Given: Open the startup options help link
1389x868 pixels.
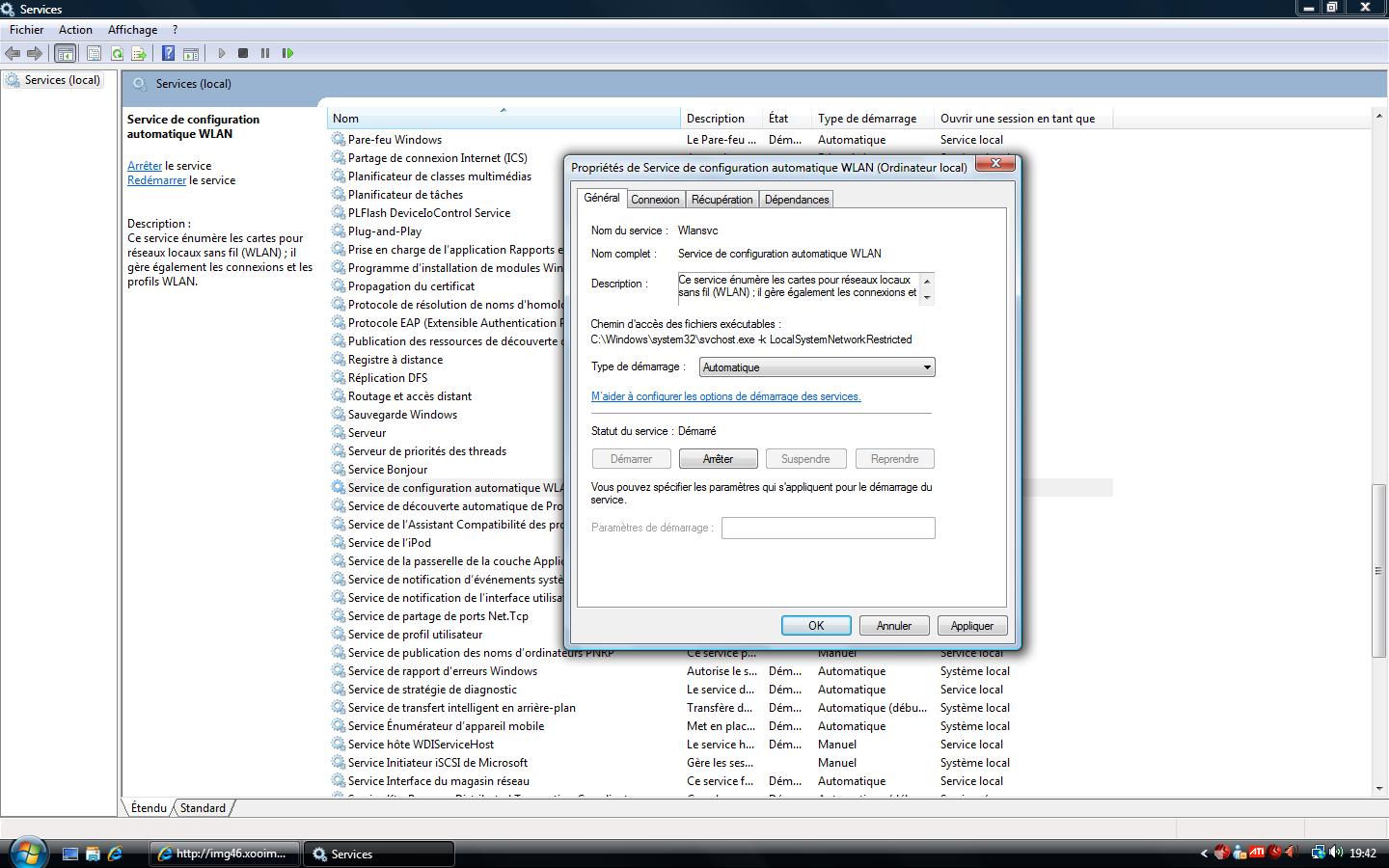Looking at the screenshot, I should [x=725, y=396].
